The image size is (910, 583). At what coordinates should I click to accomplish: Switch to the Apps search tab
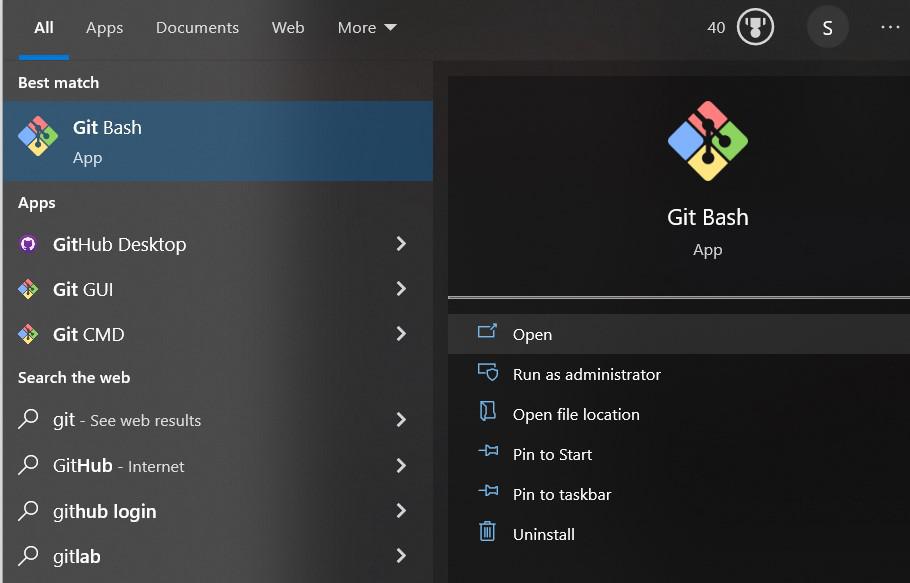click(104, 28)
